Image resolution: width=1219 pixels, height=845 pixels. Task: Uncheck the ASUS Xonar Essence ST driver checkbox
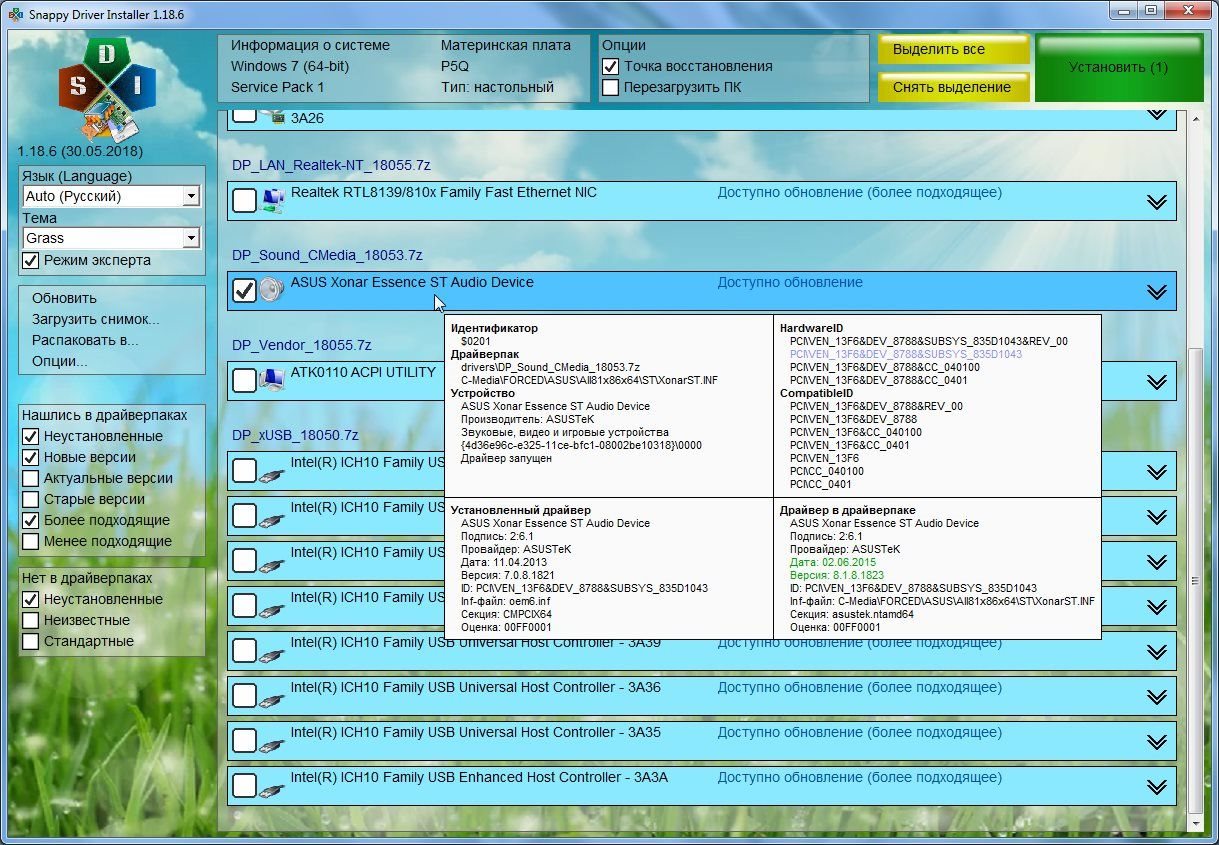(x=243, y=291)
